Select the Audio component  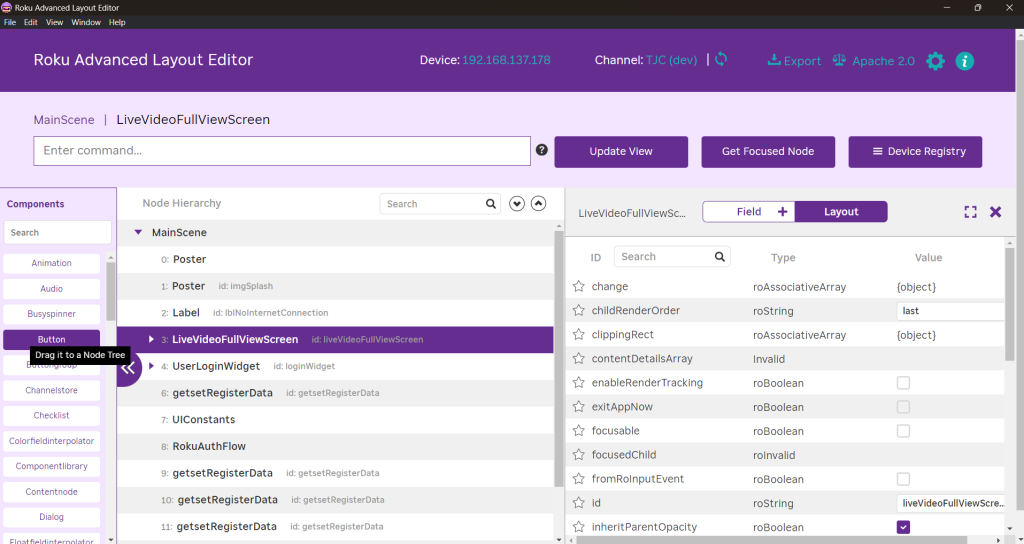pos(52,289)
